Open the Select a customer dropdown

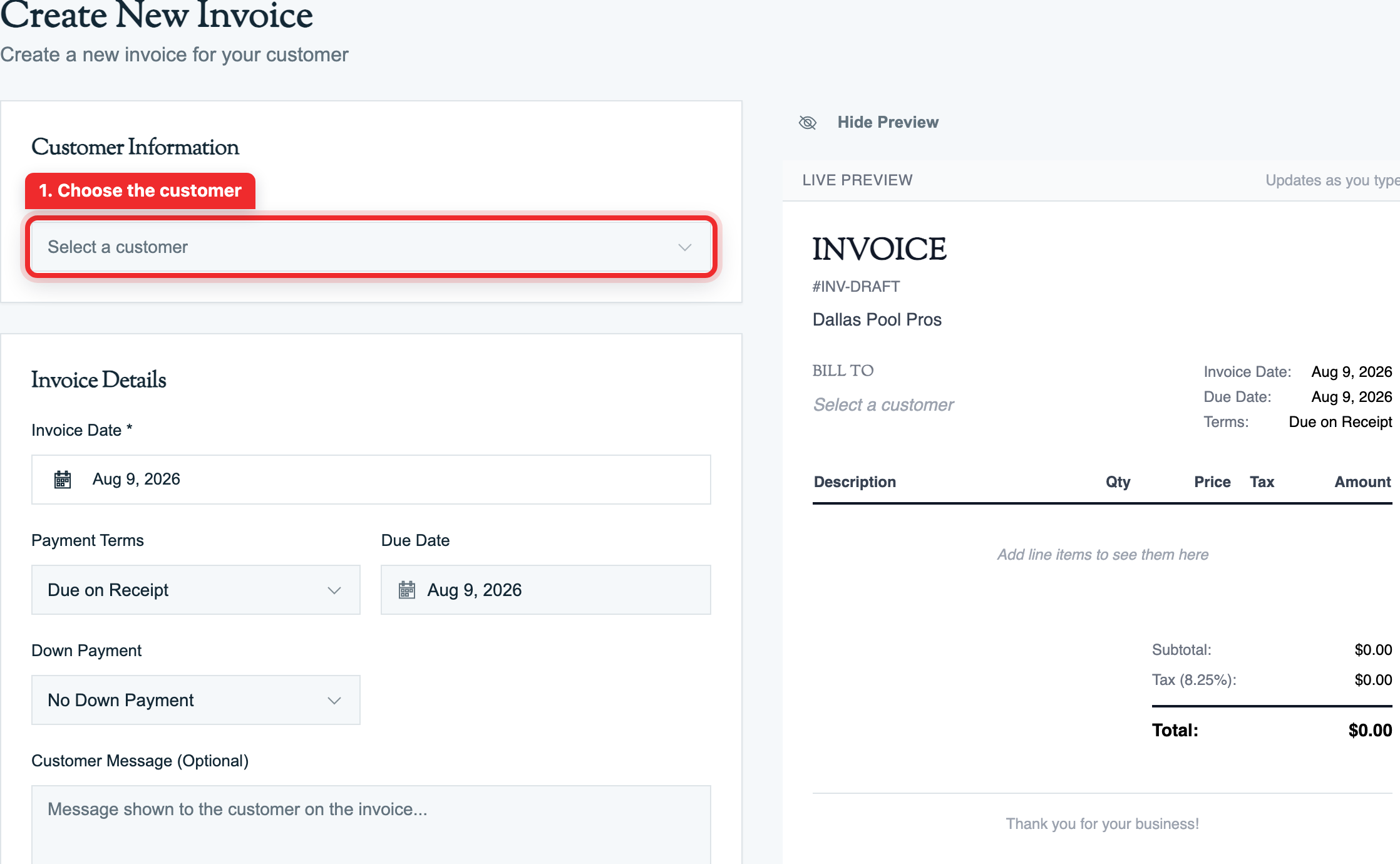click(x=371, y=247)
